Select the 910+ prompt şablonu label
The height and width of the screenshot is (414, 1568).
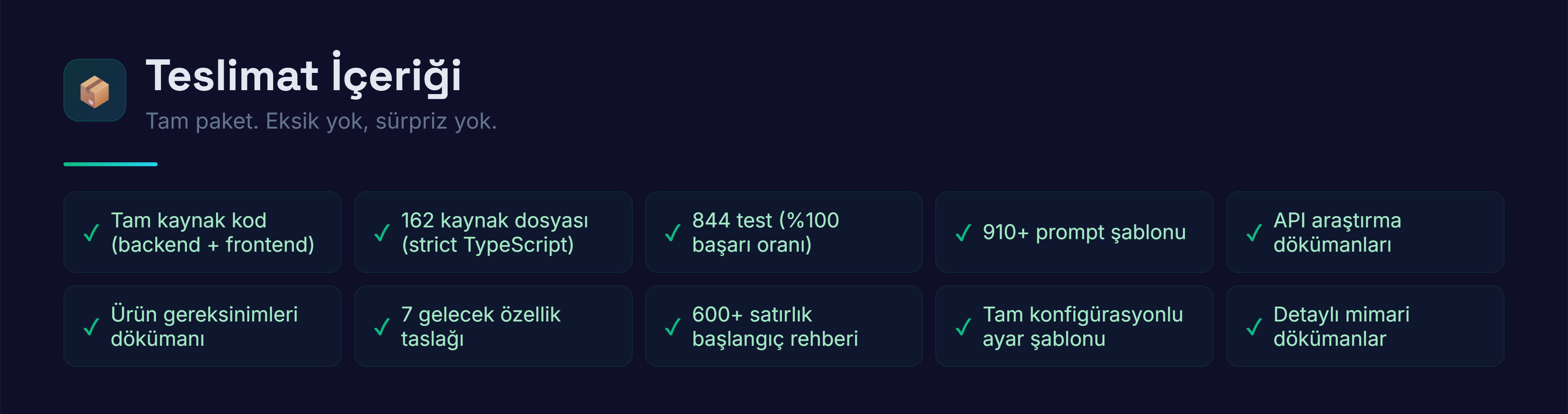tap(1083, 232)
